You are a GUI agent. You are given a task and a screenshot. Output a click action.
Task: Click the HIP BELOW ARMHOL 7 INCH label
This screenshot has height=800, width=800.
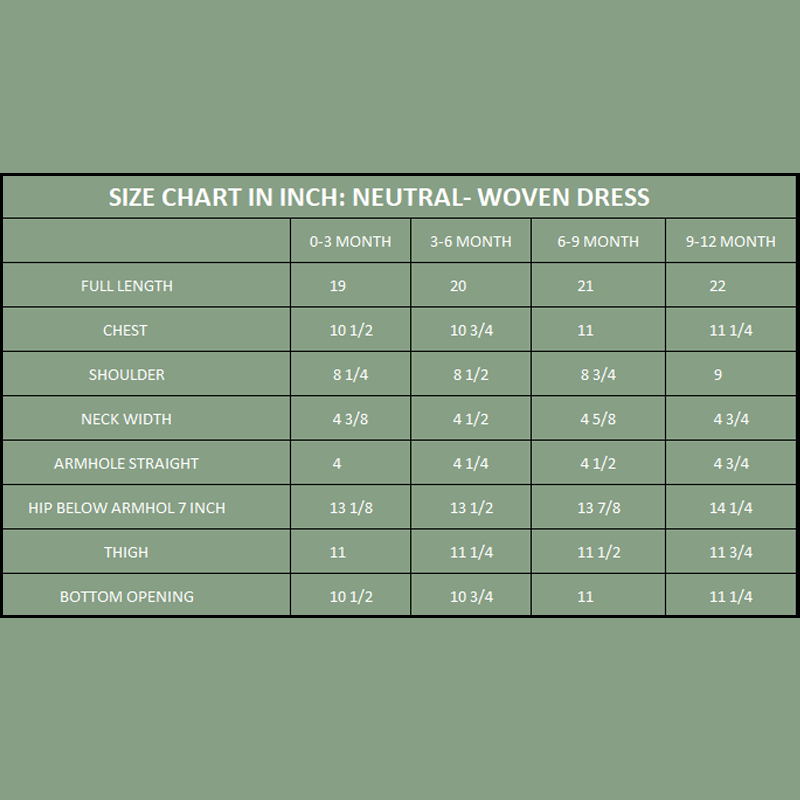(x=127, y=508)
